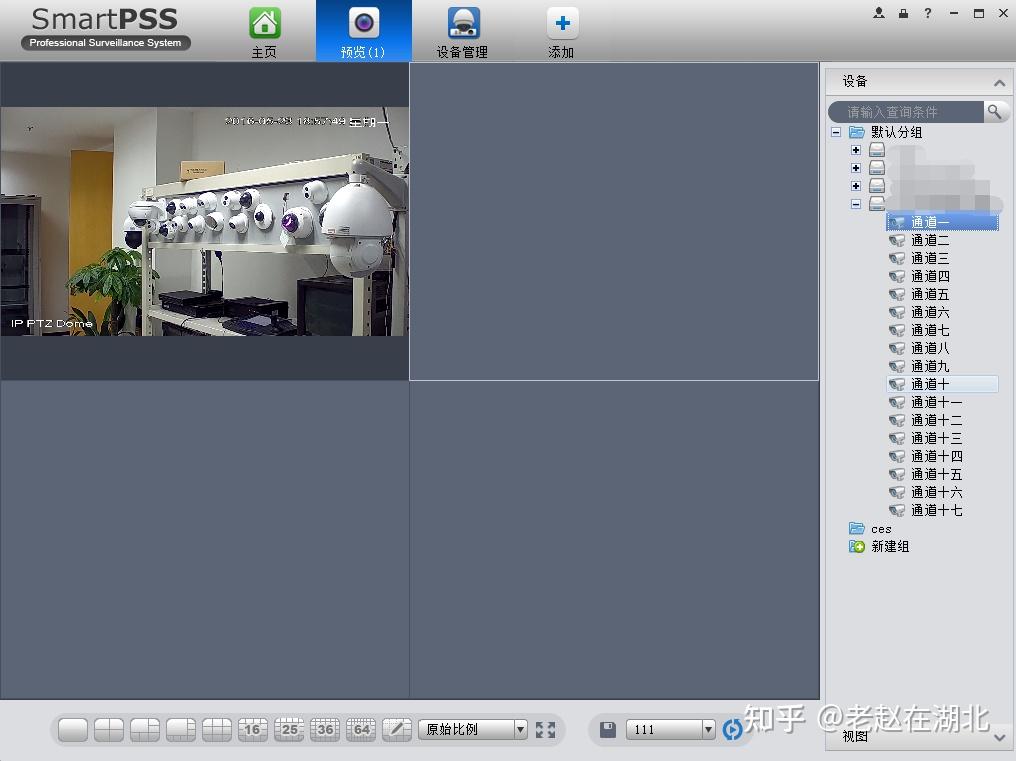Image resolution: width=1016 pixels, height=761 pixels.
Task: Select 通道十 in the device tree
Action: tap(930, 384)
